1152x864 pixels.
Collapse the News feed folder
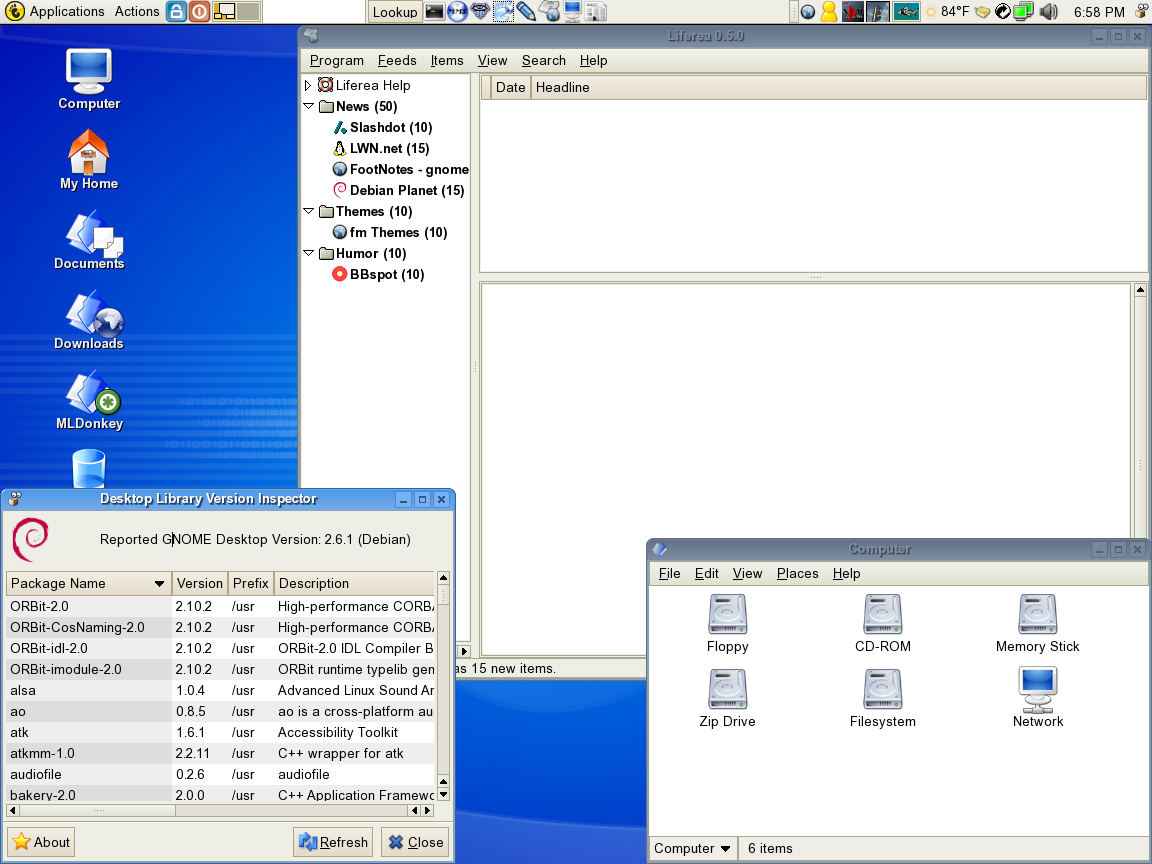309,107
